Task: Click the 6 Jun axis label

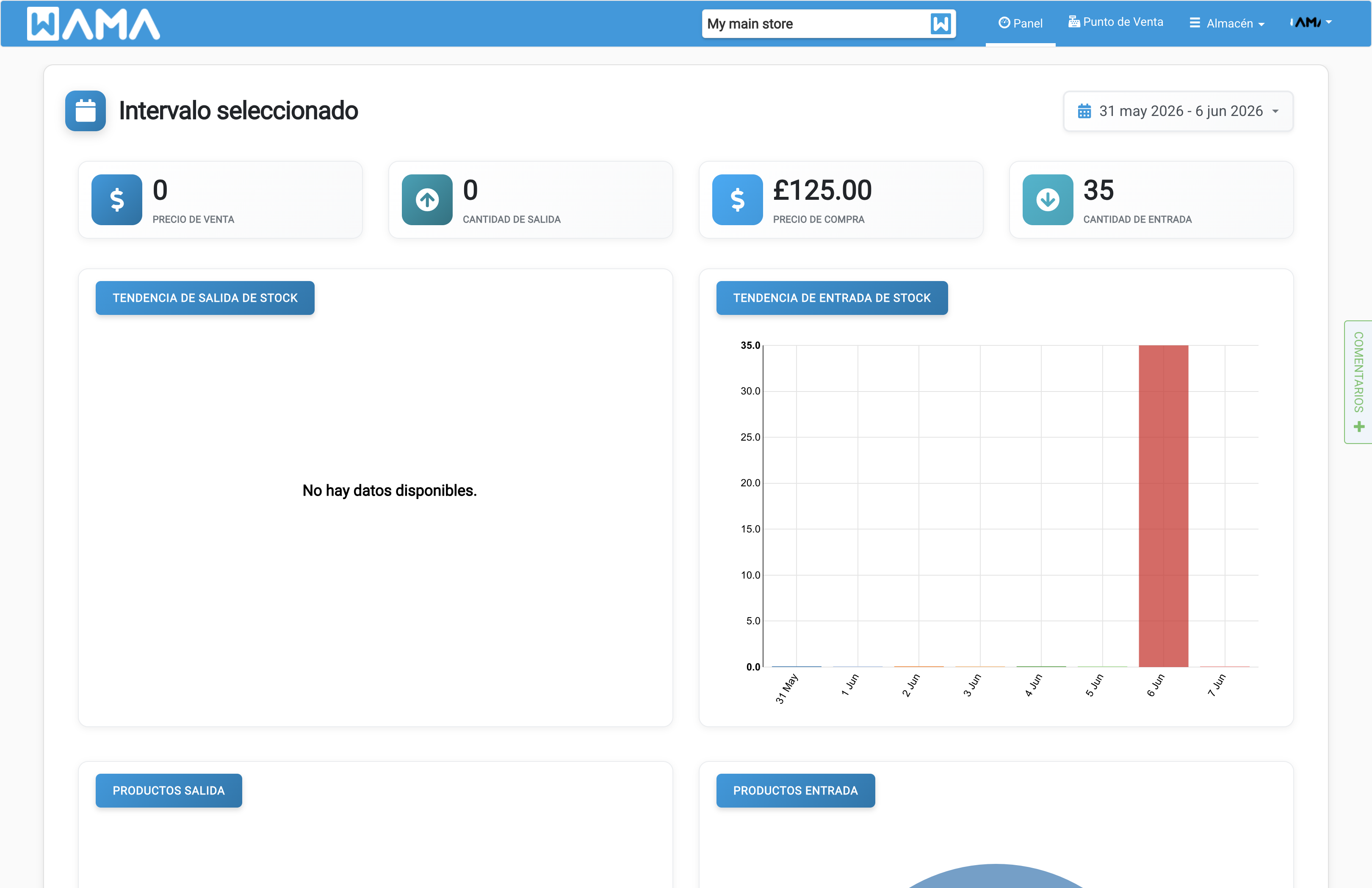Action: point(1155,685)
